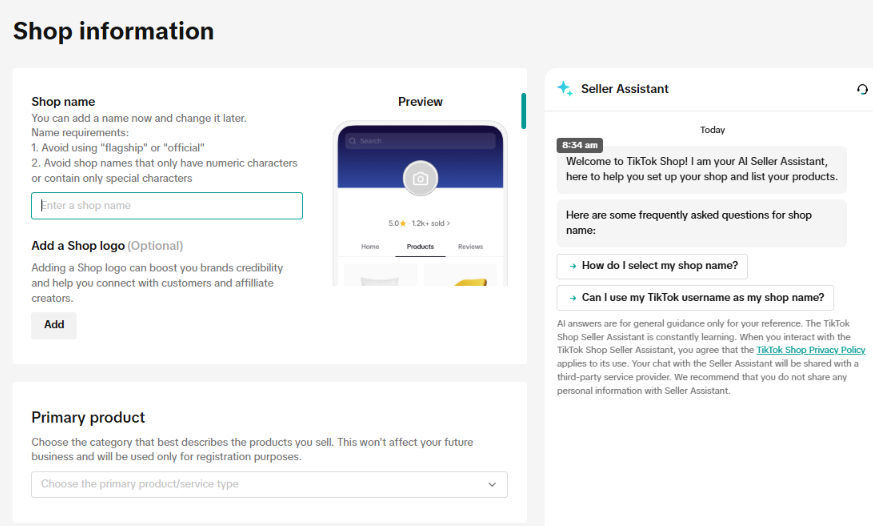Click the rating star in preview
Viewport: 873px width, 526px height.
tap(403, 223)
